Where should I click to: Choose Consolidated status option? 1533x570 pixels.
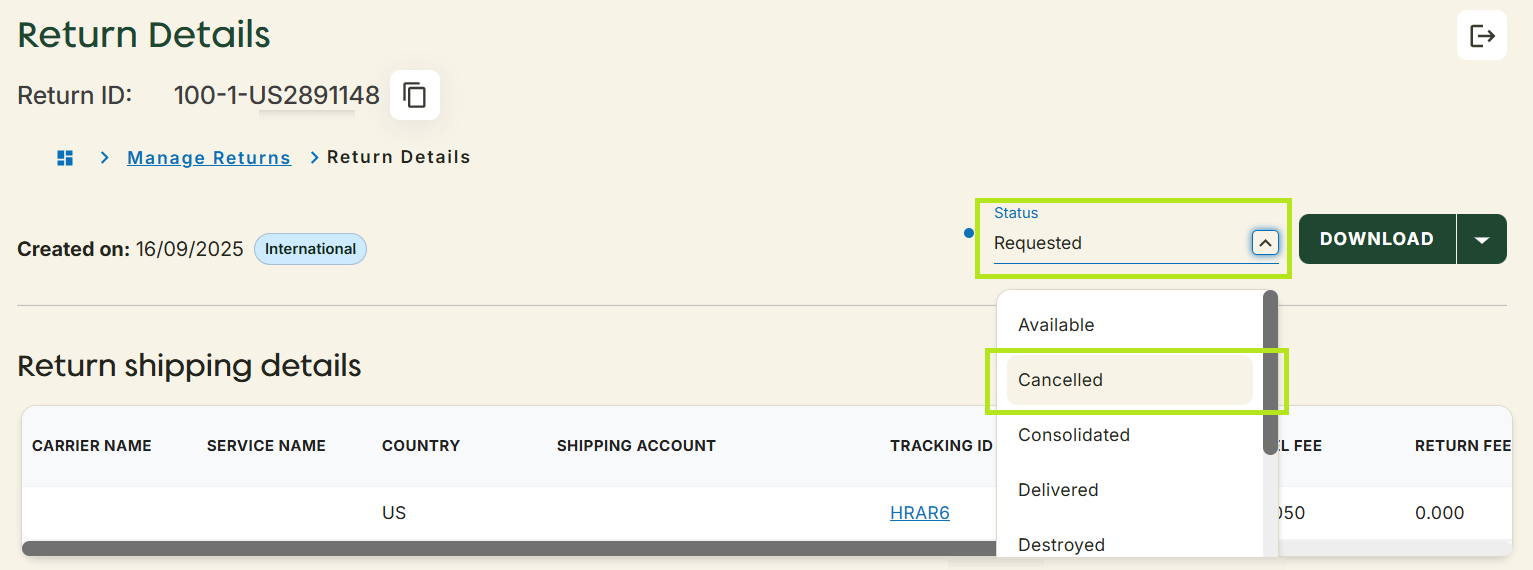tap(1073, 435)
